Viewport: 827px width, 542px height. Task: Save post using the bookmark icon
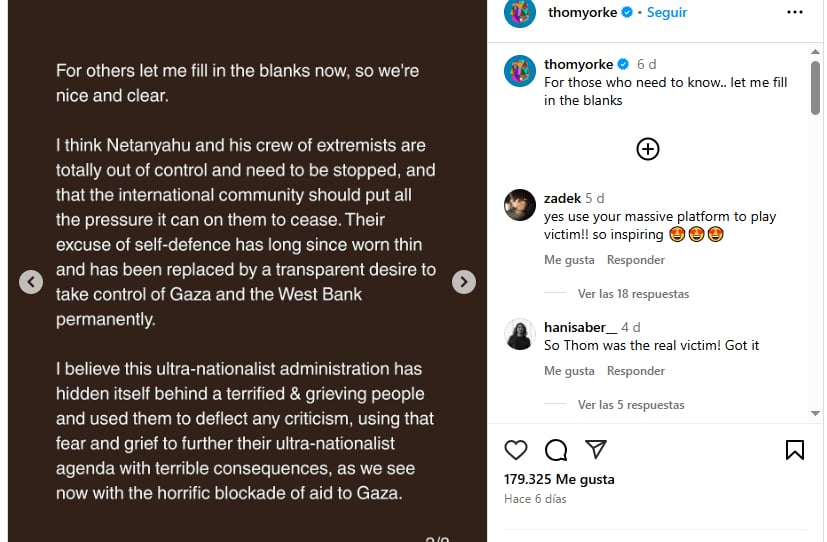(x=795, y=450)
